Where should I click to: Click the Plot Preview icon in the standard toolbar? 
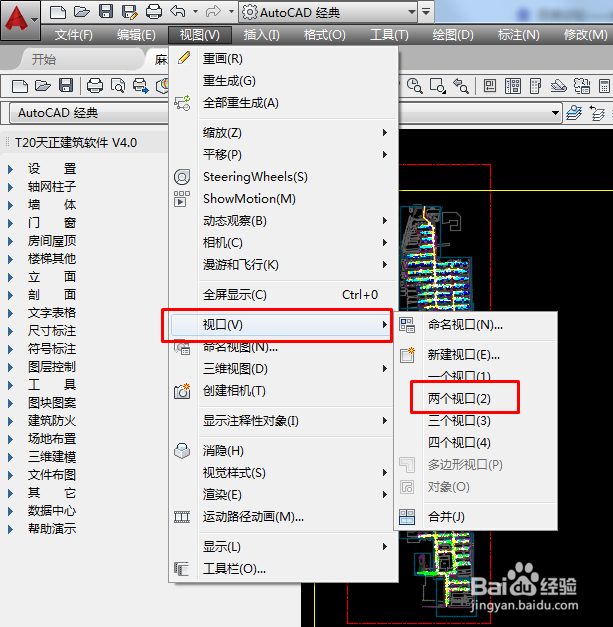[x=118, y=86]
